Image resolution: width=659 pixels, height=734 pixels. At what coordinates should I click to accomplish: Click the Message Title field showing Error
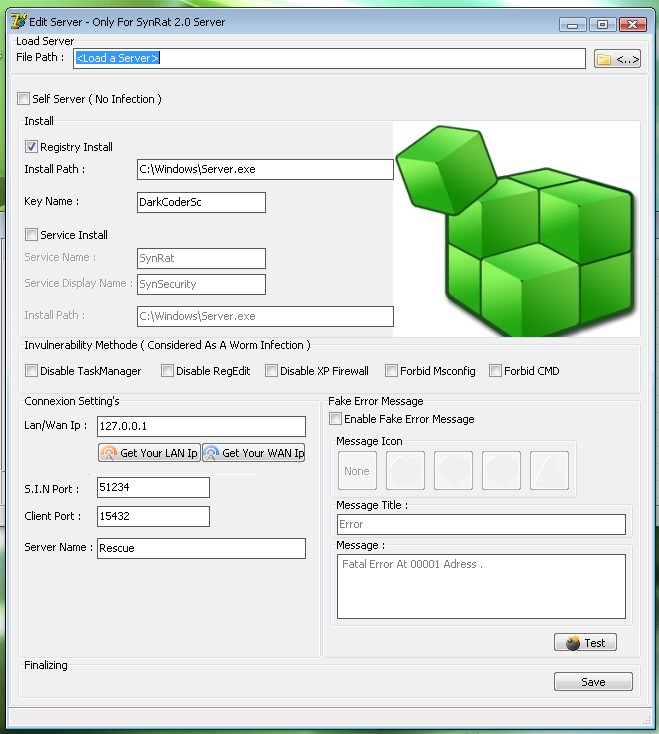pos(481,524)
